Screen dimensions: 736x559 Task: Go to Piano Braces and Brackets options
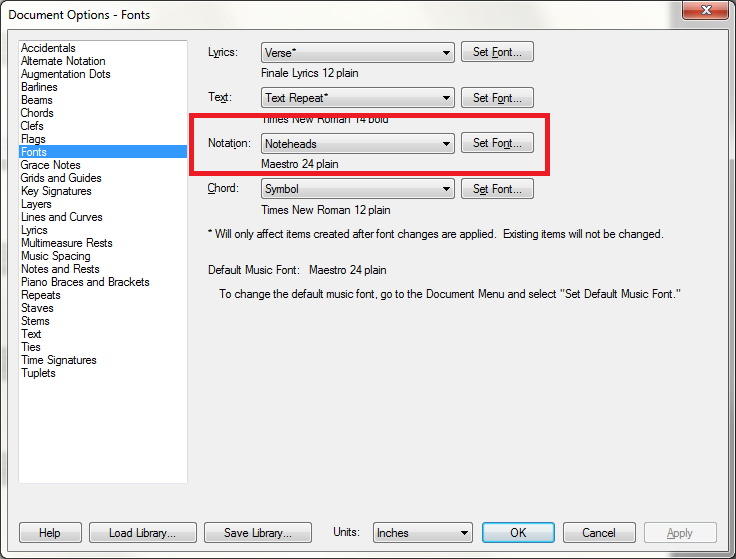click(x=85, y=282)
